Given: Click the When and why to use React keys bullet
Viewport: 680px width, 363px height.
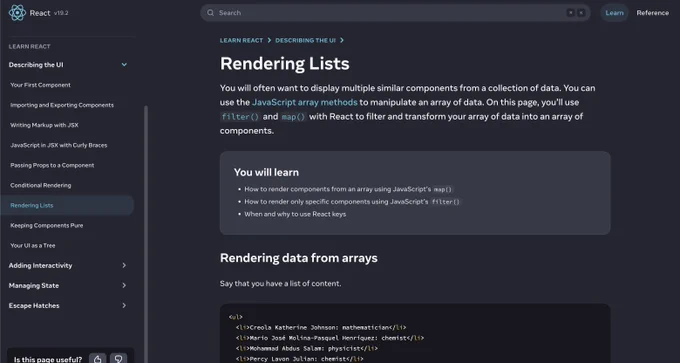Looking at the screenshot, I should coord(295,214).
